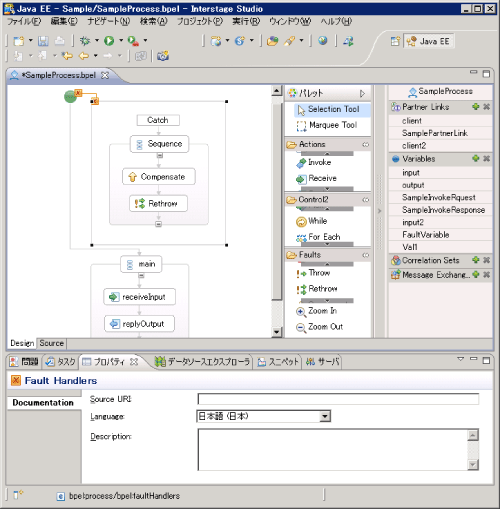Screen dimensions: 500x509
Task: Open the ナビゲート(N) menu
Action: point(108,22)
